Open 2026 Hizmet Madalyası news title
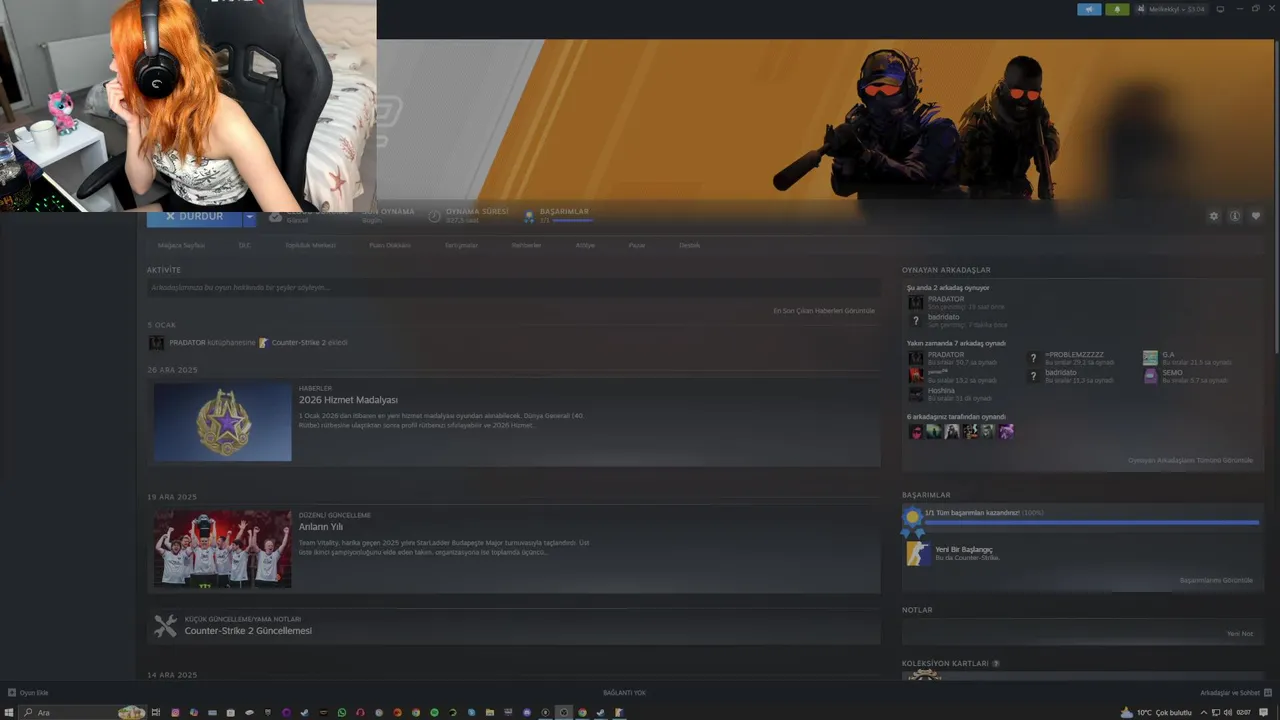This screenshot has height=720, width=1280. pos(348,400)
